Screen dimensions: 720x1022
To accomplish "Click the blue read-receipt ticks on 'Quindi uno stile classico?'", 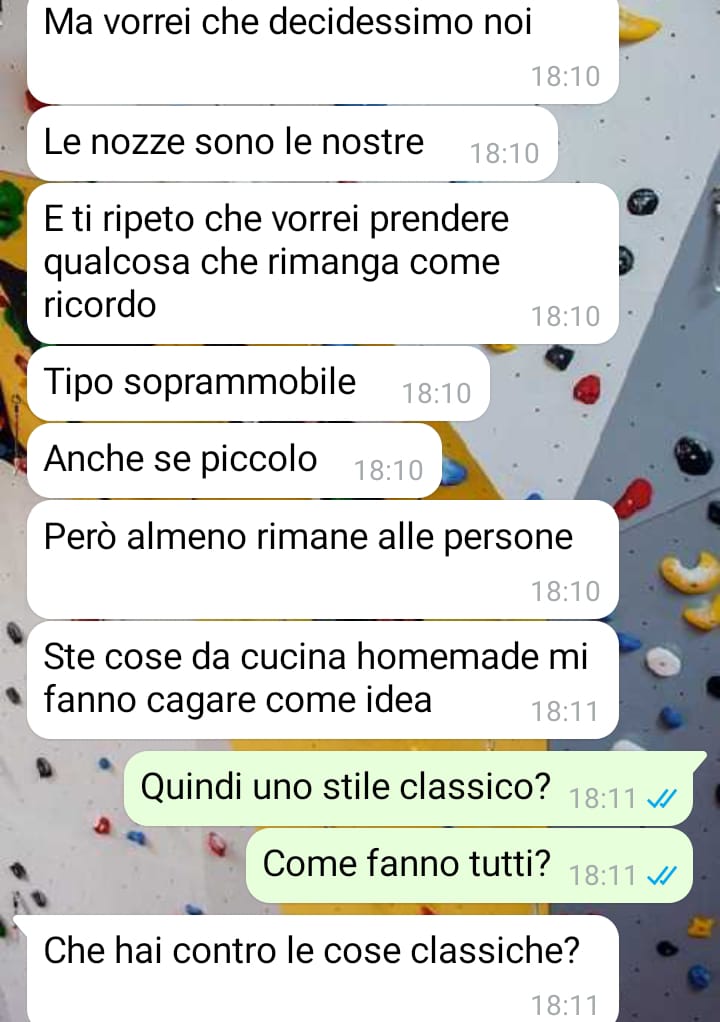I will point(661,799).
